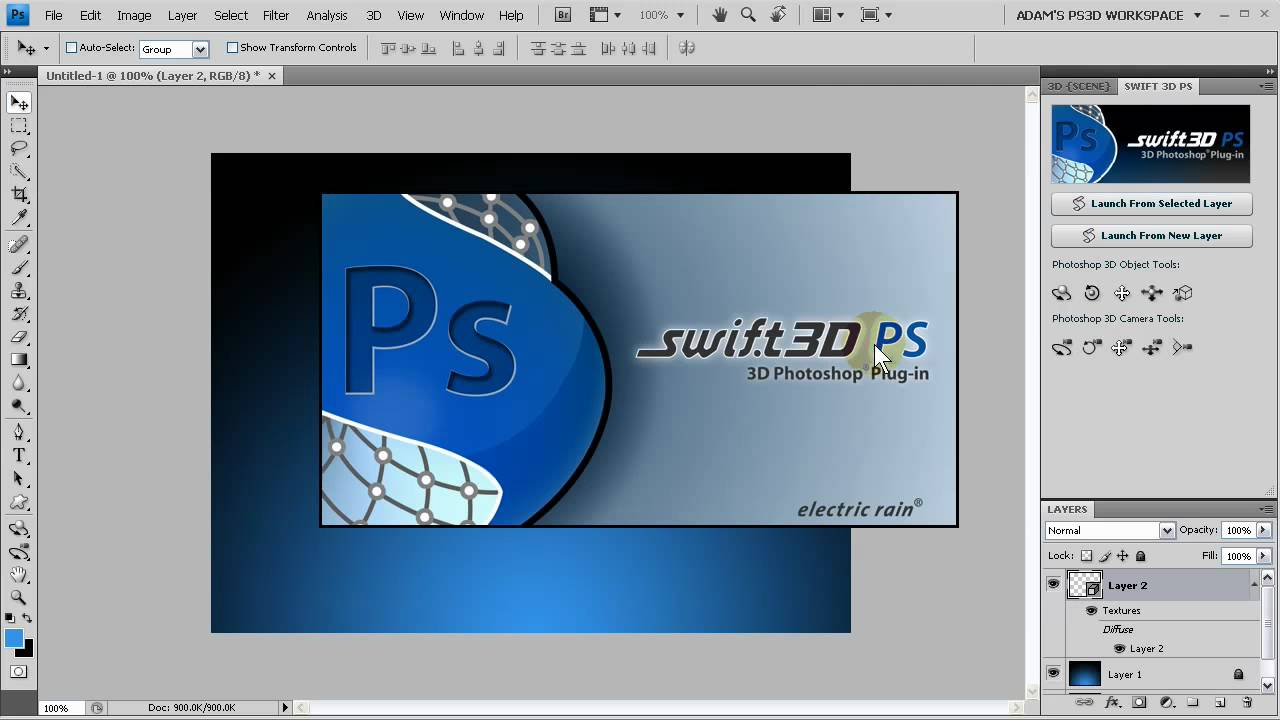The height and width of the screenshot is (720, 1280).
Task: Select the Eraser tool
Action: (x=19, y=337)
